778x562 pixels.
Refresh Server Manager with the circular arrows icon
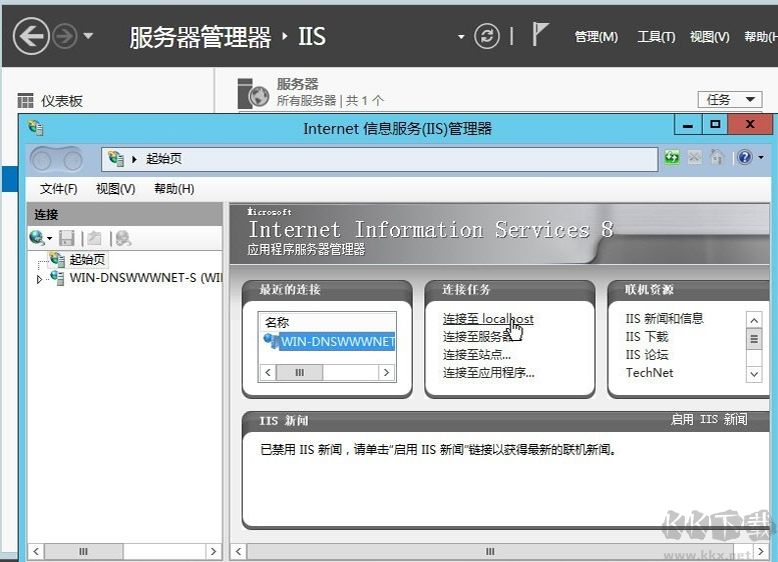(x=486, y=36)
